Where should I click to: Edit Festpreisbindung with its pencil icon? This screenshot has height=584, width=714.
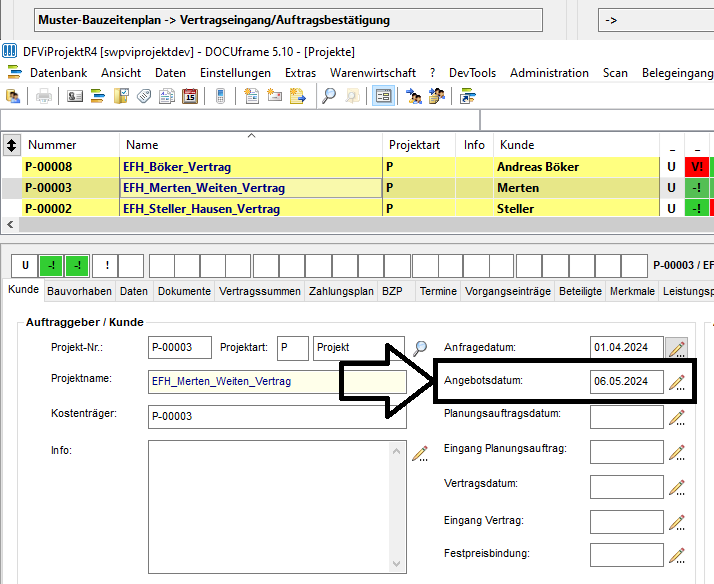(x=677, y=556)
